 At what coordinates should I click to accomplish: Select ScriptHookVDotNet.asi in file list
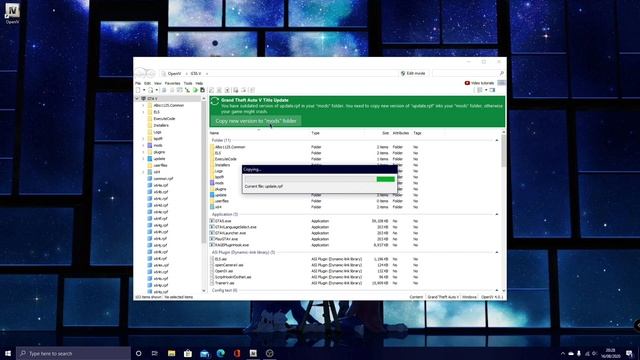pos(233,277)
